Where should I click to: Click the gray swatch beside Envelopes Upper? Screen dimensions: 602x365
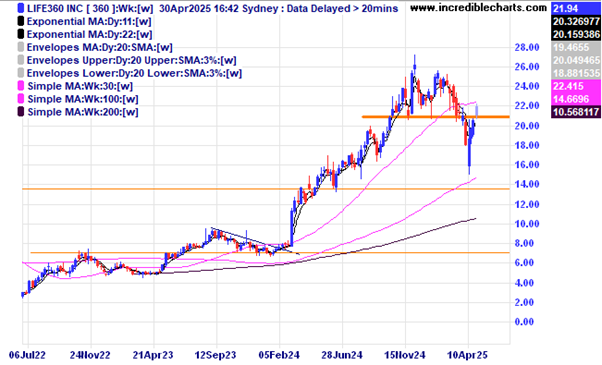21,60
